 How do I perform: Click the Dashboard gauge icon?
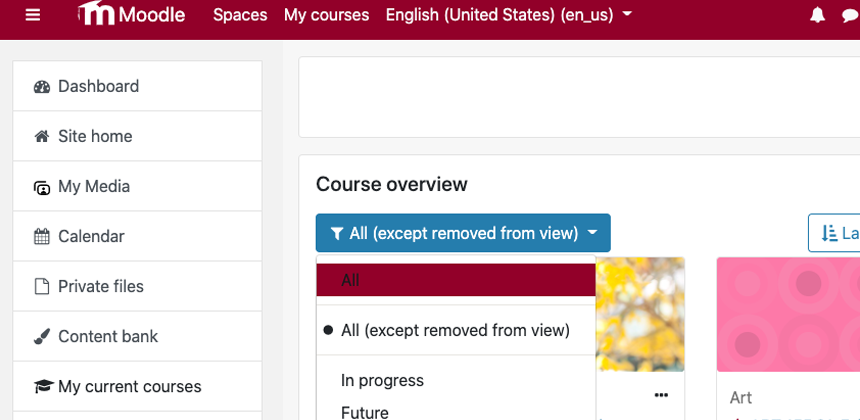42,86
